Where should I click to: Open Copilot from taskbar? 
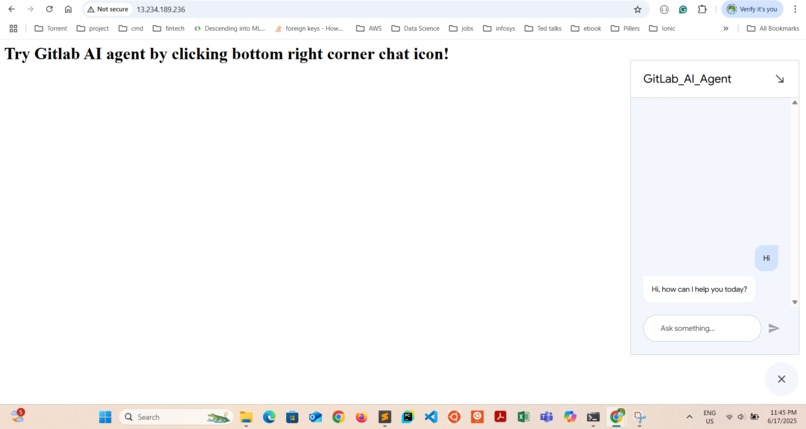(570, 417)
